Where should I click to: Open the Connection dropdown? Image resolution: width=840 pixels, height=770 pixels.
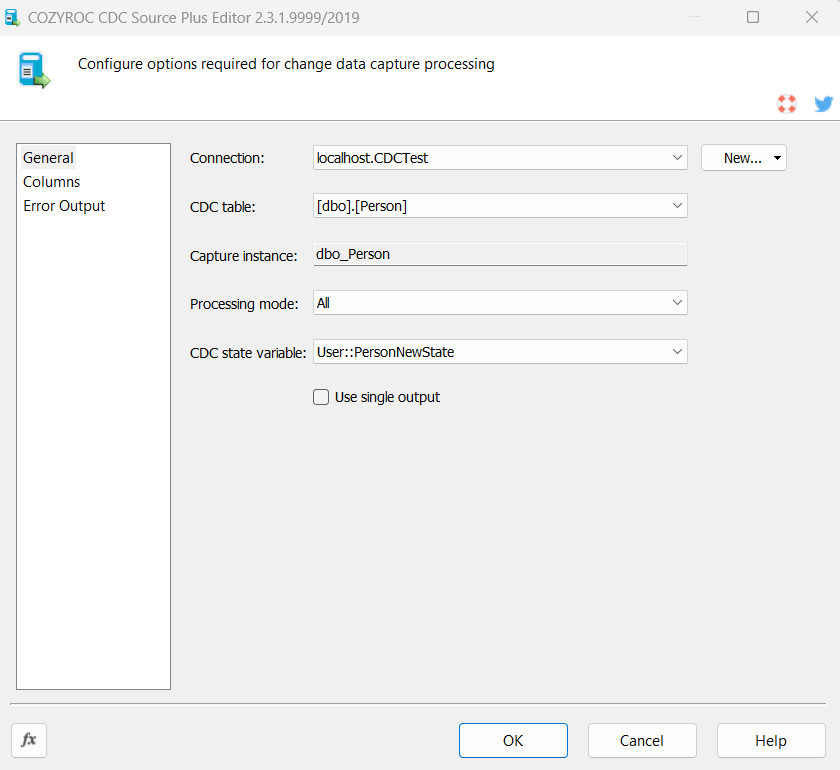(677, 158)
